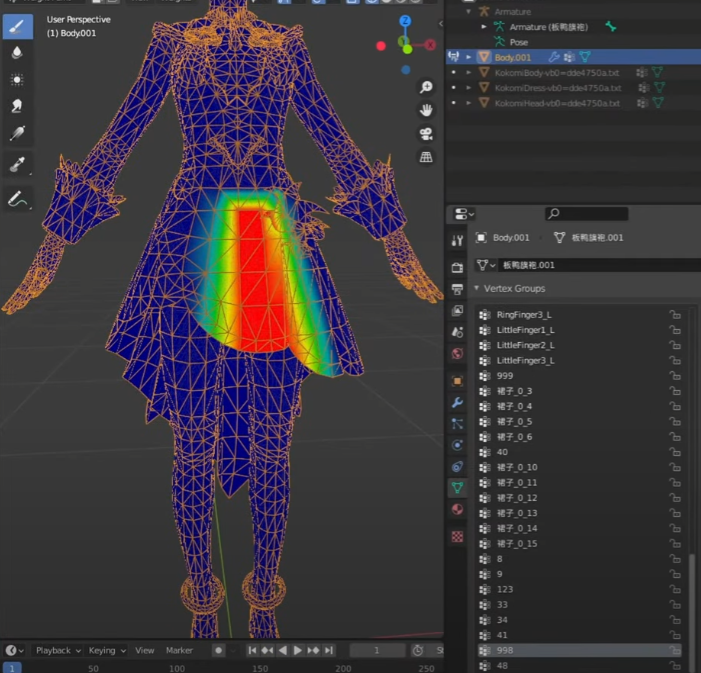Click the current frame number field
701x673 pixels.
pyautogui.click(x=376, y=650)
